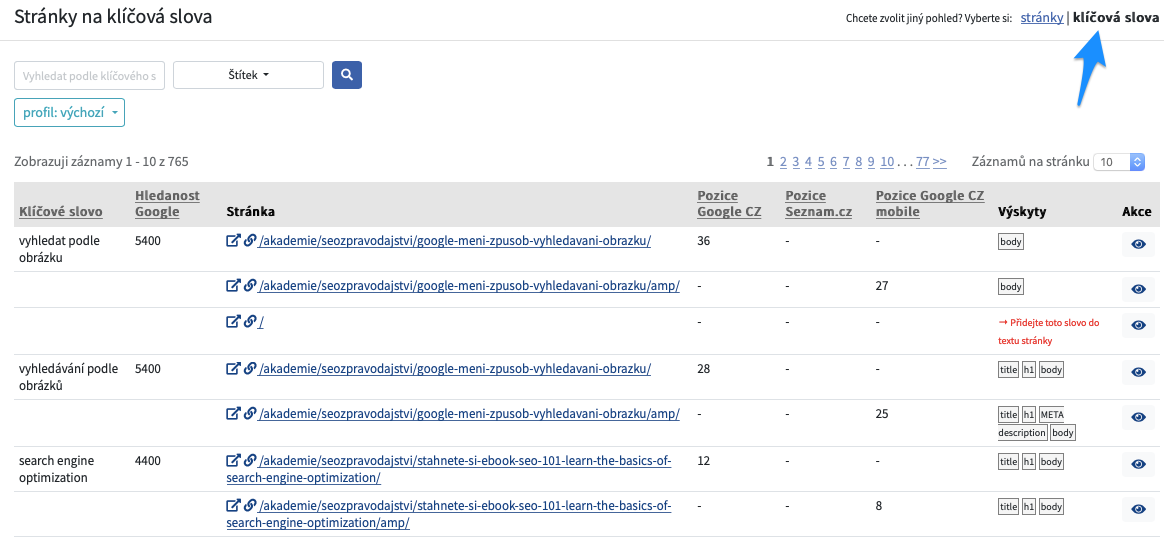Click chain icon in last ebook amp row

(x=250, y=507)
